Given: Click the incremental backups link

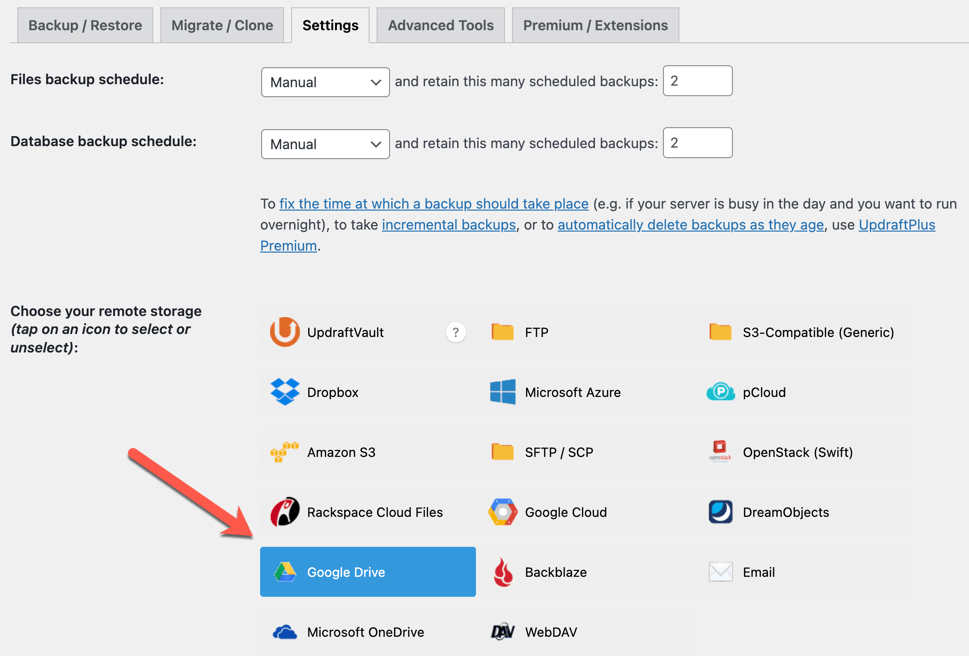Looking at the screenshot, I should (x=448, y=225).
